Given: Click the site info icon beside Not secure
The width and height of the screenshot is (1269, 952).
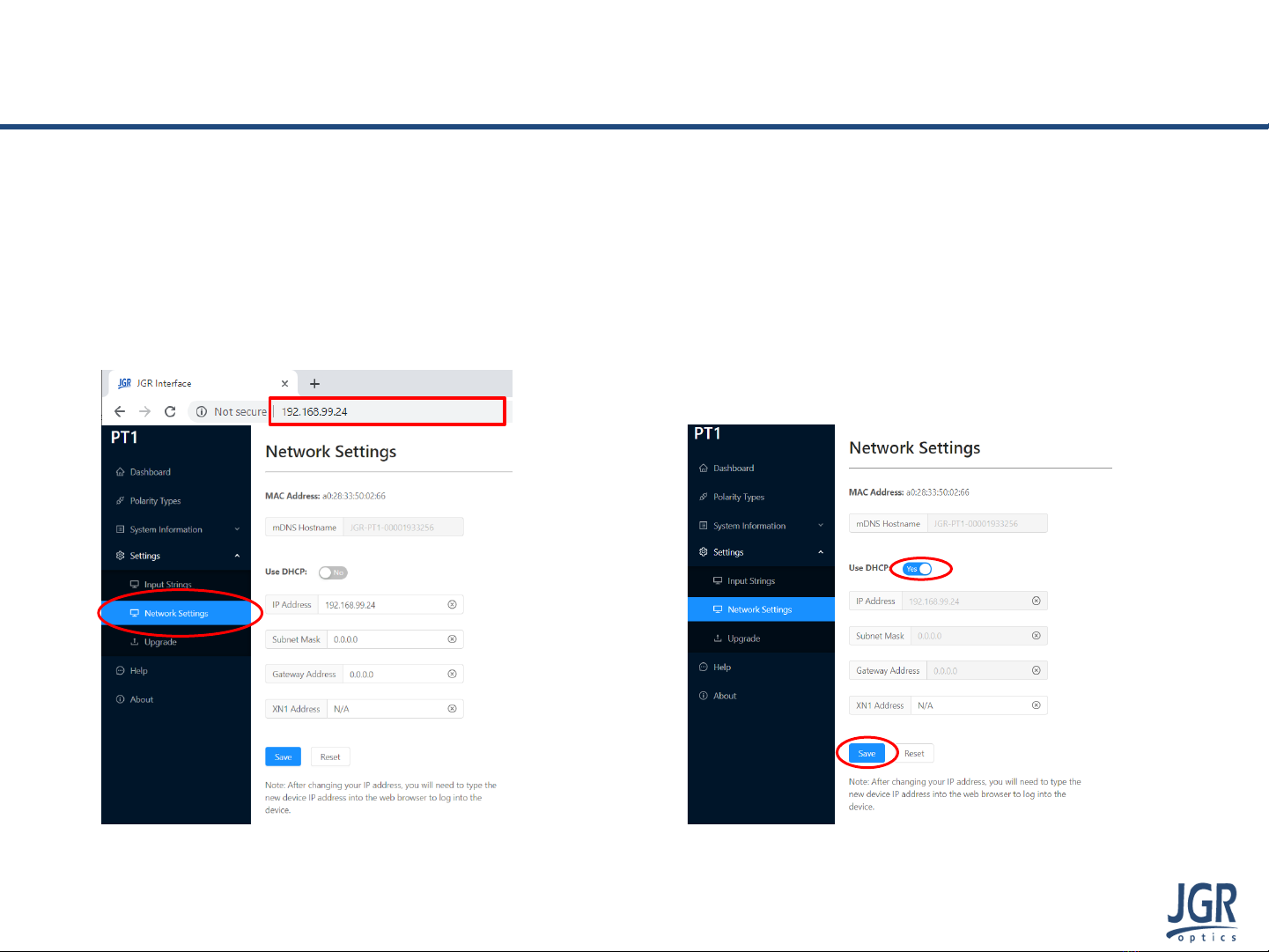Looking at the screenshot, I should [x=201, y=411].
